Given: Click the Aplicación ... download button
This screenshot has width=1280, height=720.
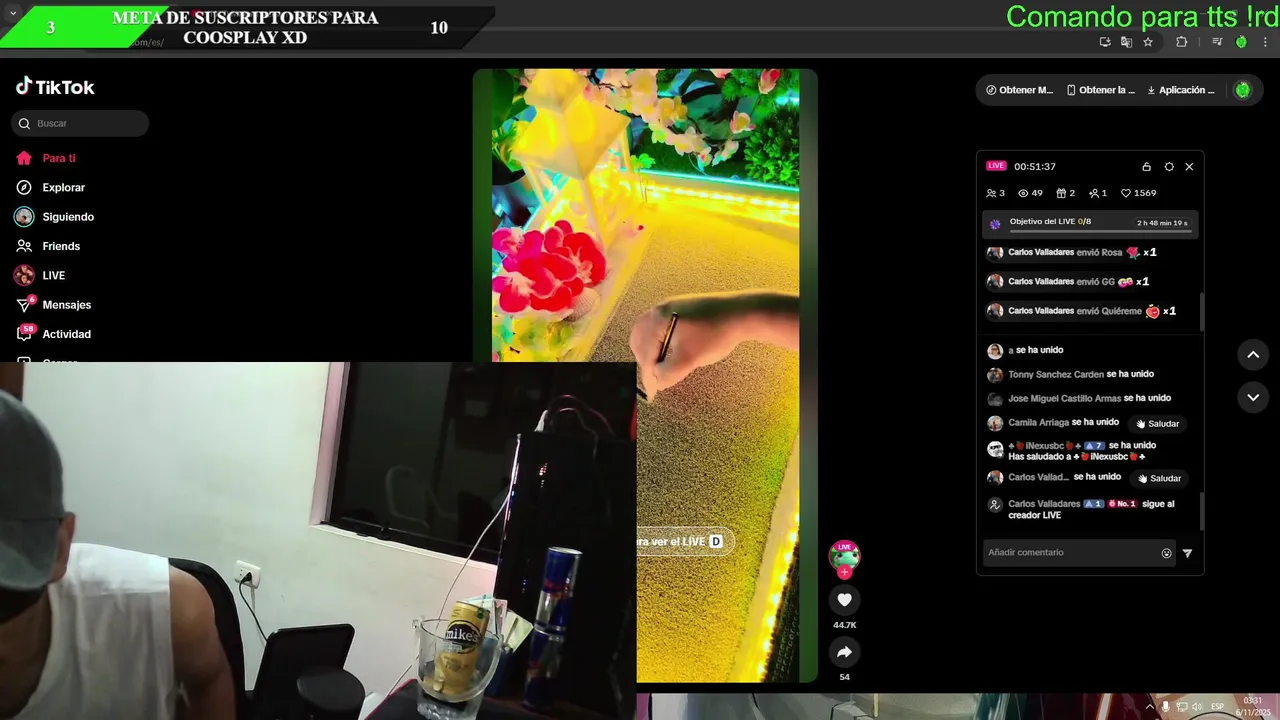Looking at the screenshot, I should [x=1181, y=90].
